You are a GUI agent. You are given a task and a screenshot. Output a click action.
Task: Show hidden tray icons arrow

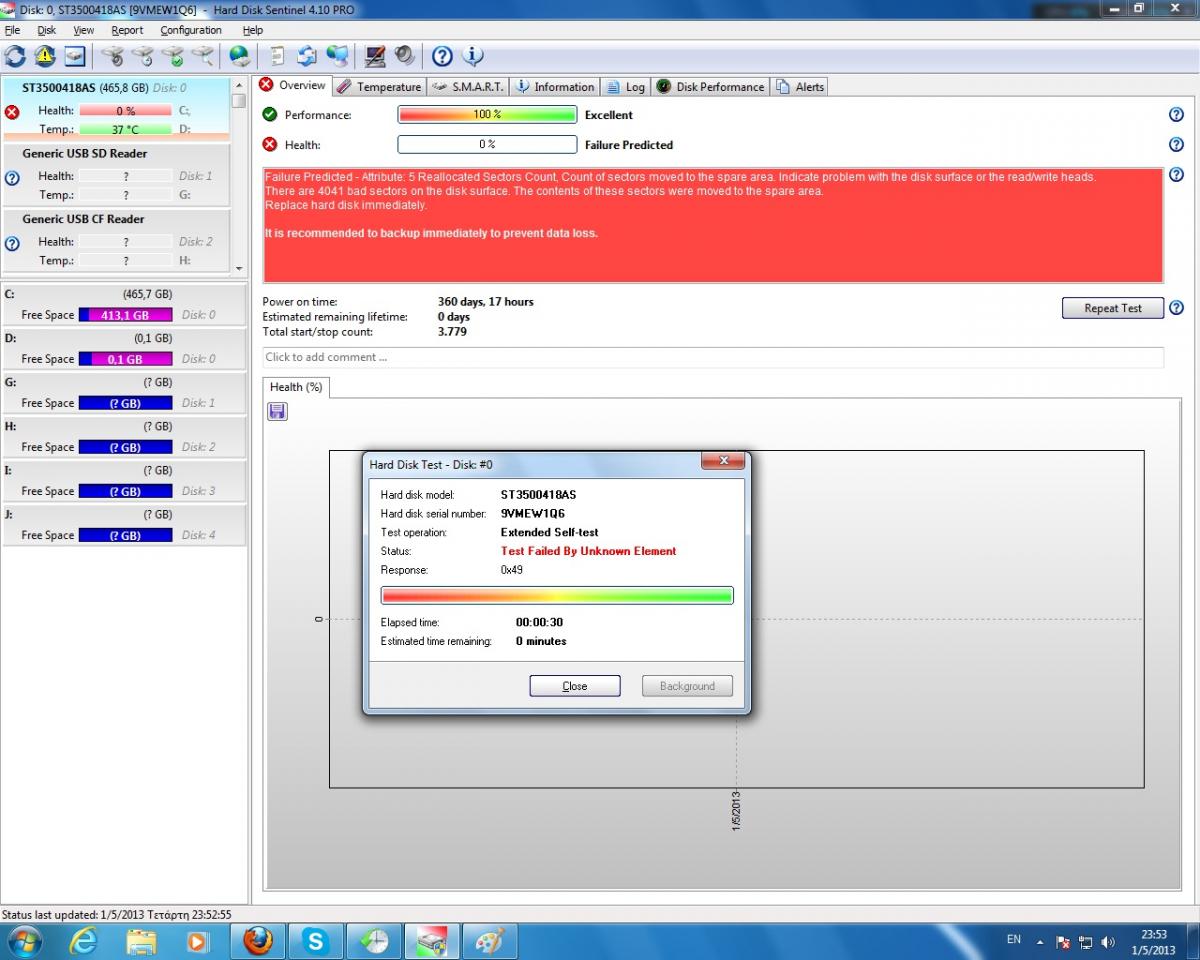1040,942
